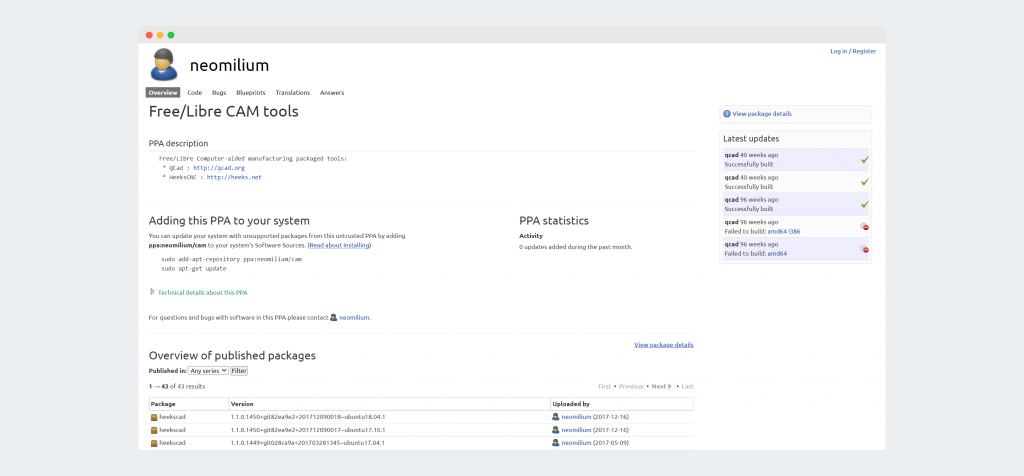Go to the Blueprints tab
1024x476 pixels.
point(251,93)
